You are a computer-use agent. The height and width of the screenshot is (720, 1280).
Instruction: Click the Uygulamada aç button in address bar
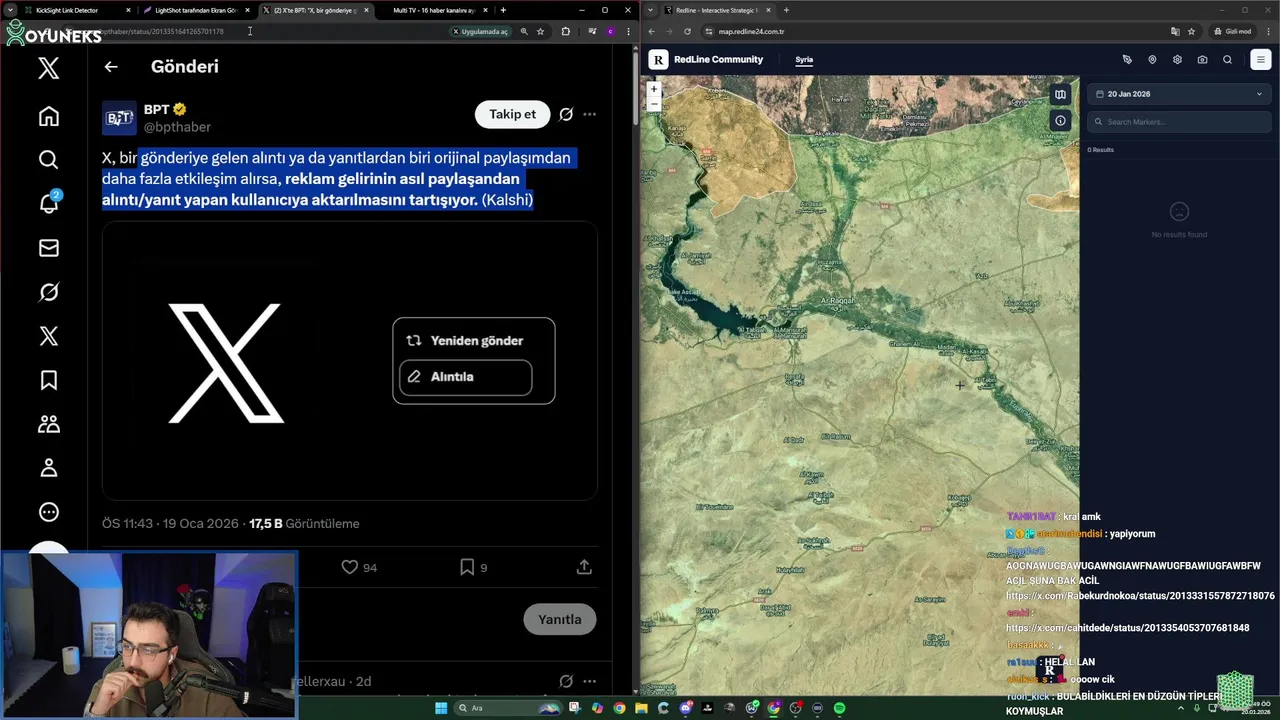click(481, 31)
